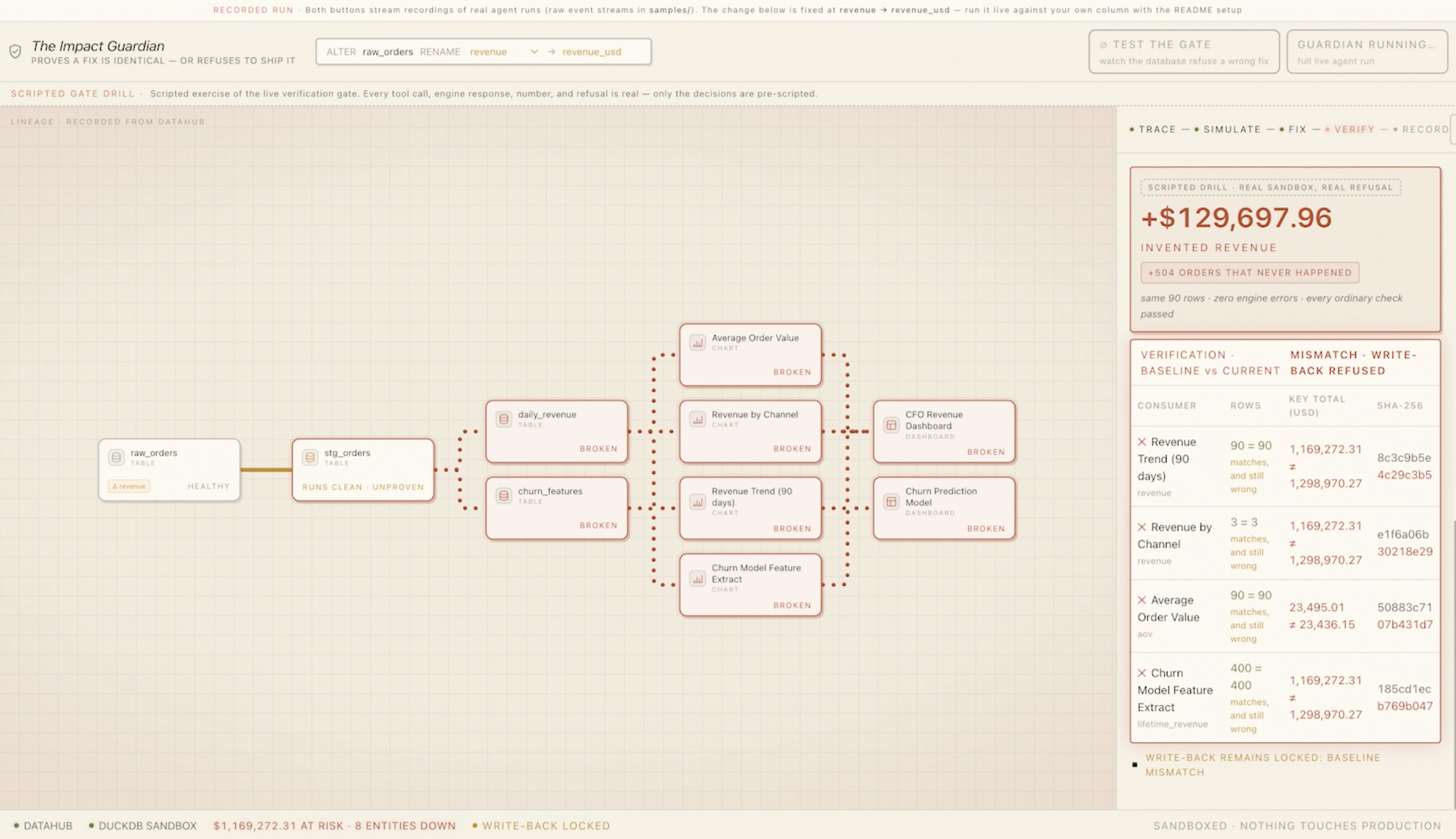Click hash e1f6a06b in Revenue by Channel row
The width and height of the screenshot is (1456, 839).
(x=1403, y=534)
